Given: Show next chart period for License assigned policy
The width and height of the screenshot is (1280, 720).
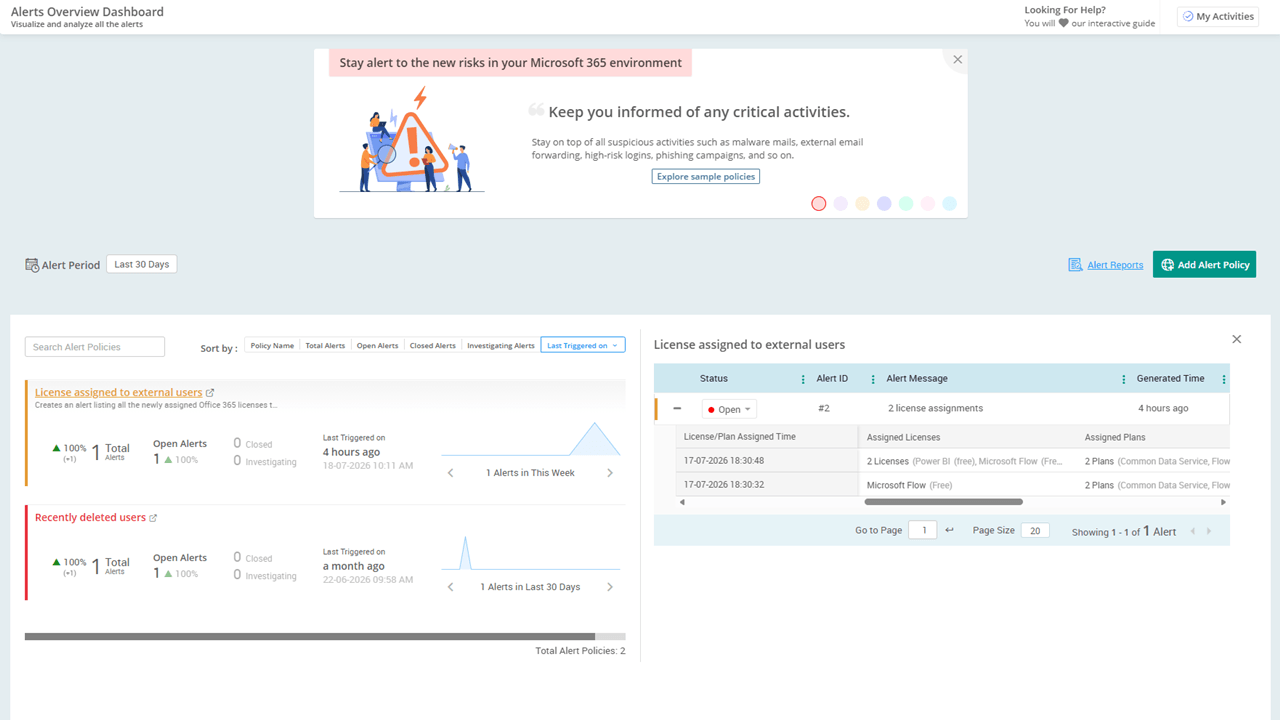Looking at the screenshot, I should [x=610, y=473].
